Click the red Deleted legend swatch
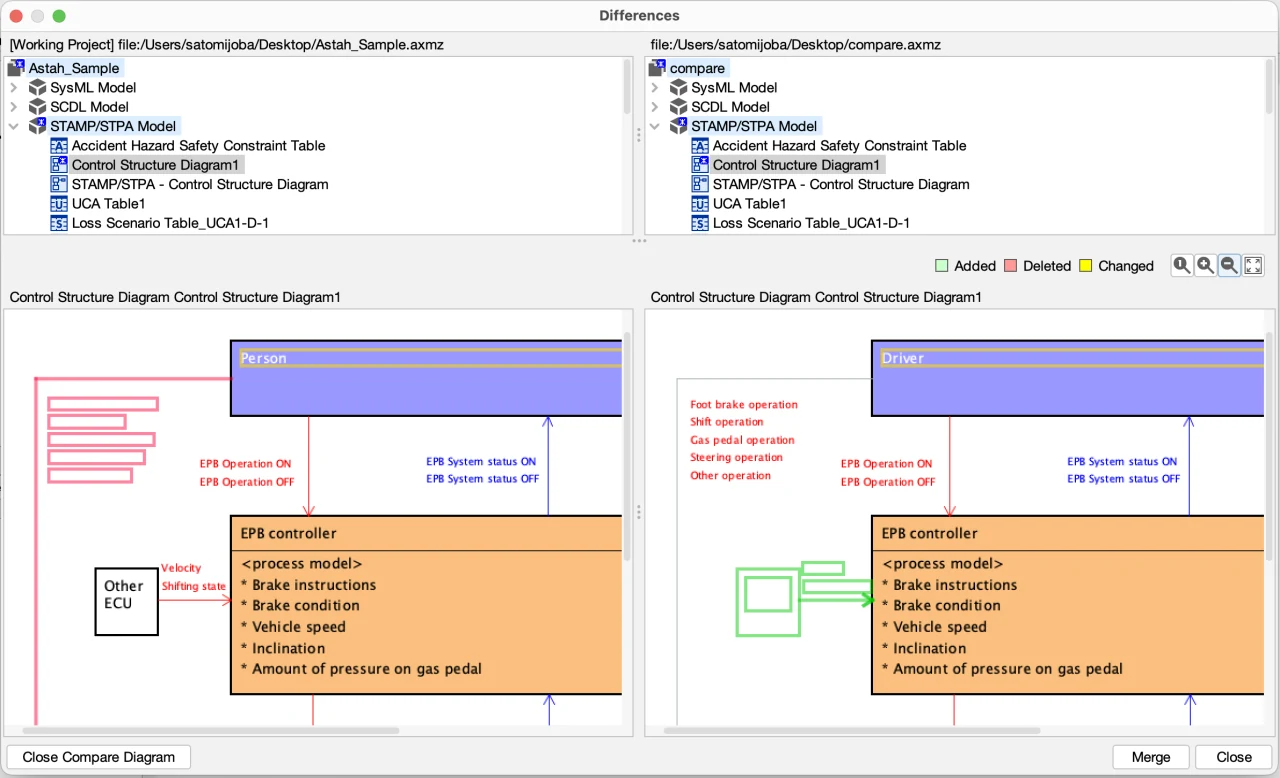The height and width of the screenshot is (778, 1280). pyautogui.click(x=1011, y=266)
